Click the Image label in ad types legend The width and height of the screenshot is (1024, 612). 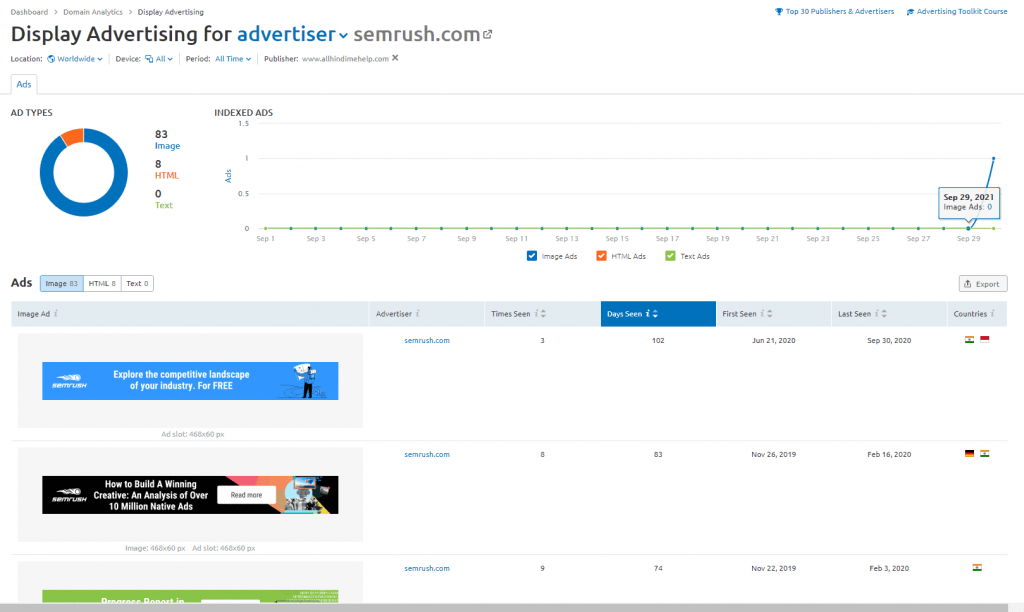pos(167,146)
